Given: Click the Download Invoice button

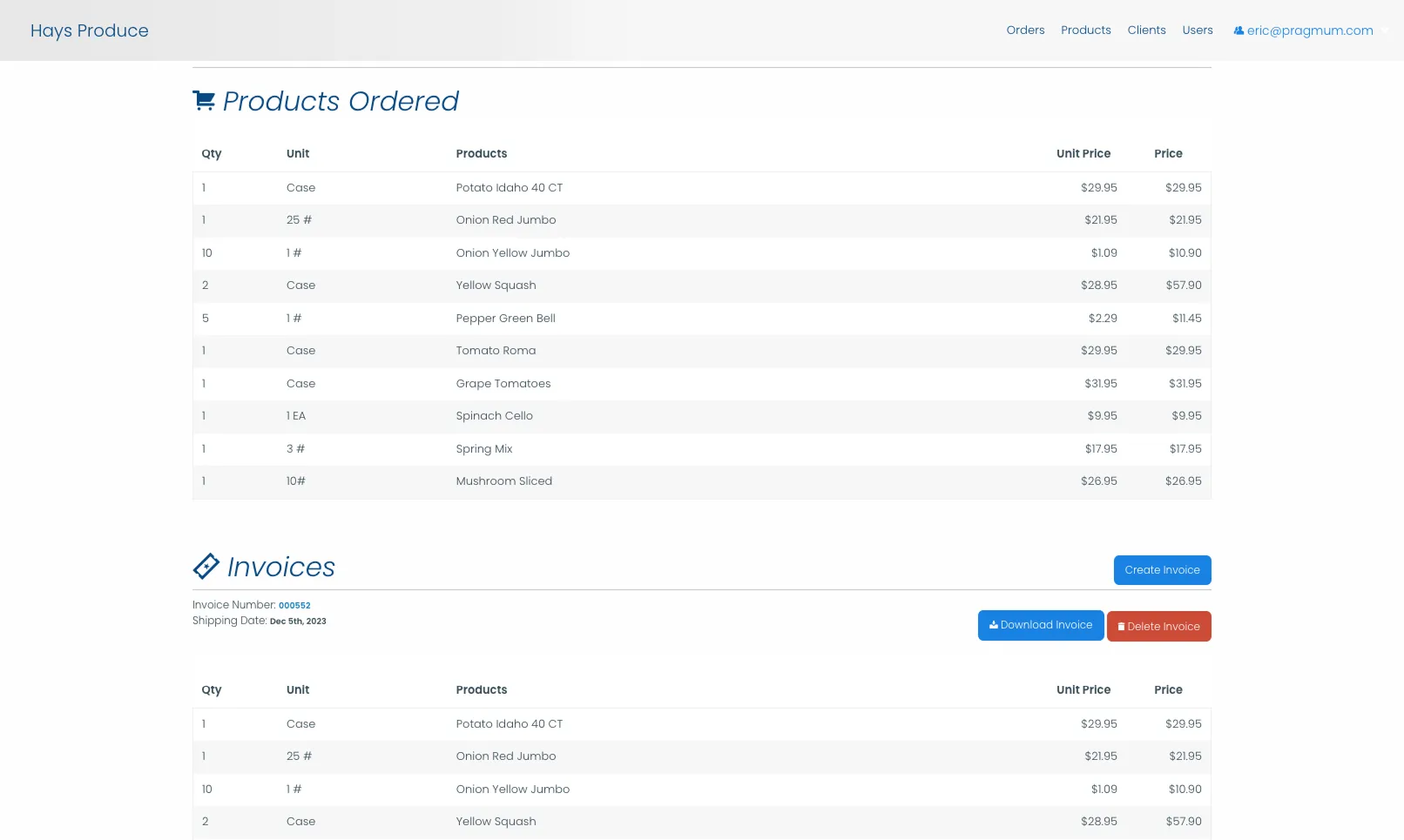Looking at the screenshot, I should click(1040, 624).
